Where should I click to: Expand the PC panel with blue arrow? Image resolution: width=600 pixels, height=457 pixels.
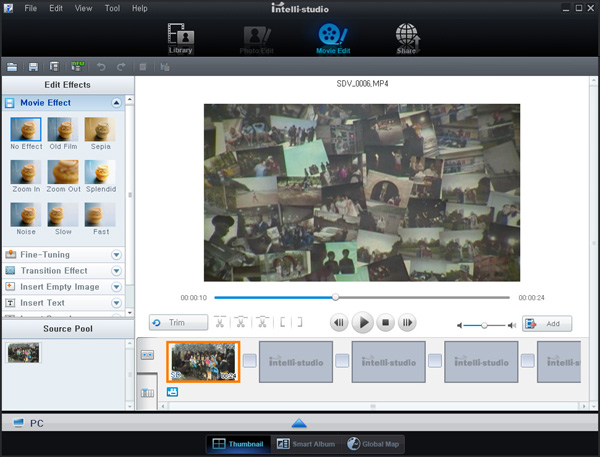click(x=299, y=423)
